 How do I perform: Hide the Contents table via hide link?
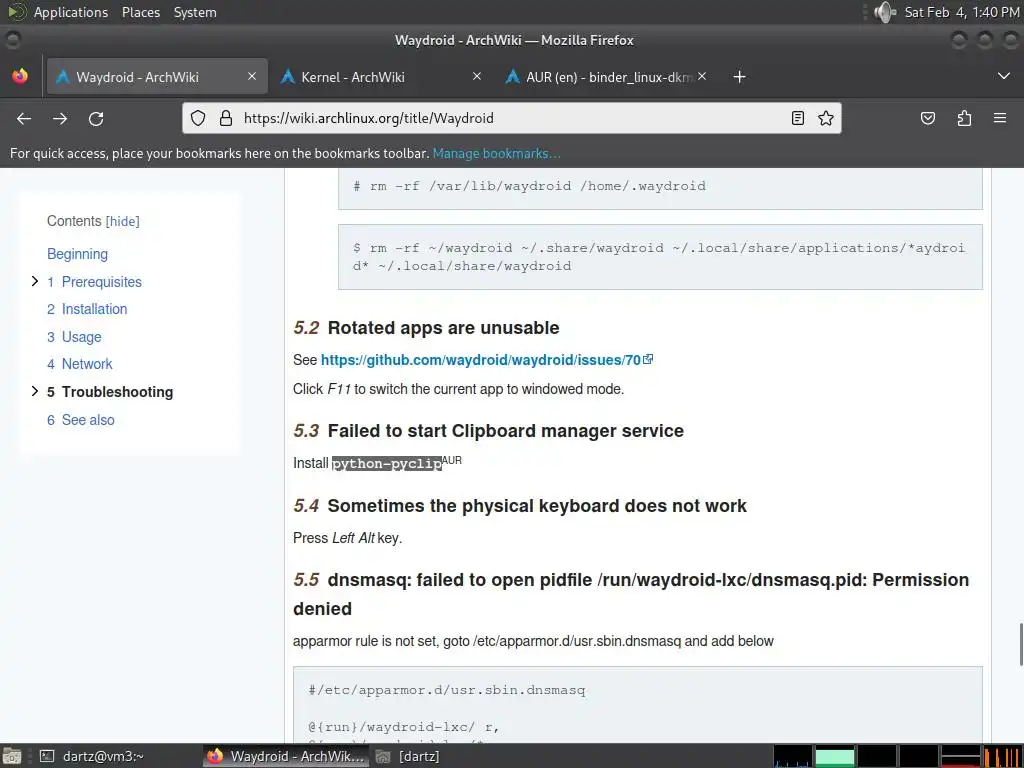pyautogui.click(x=123, y=221)
